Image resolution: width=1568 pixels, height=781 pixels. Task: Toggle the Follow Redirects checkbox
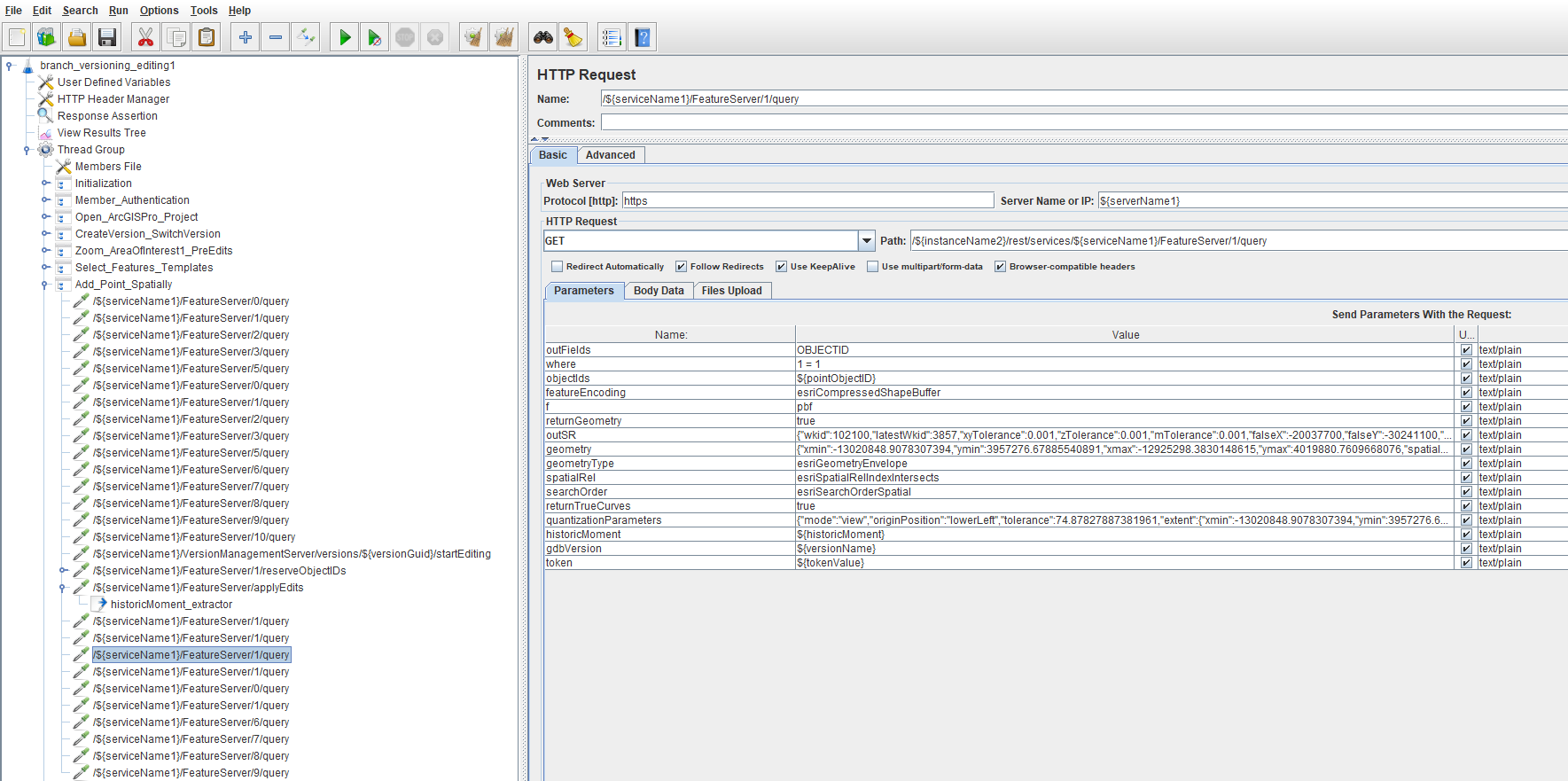point(681,267)
